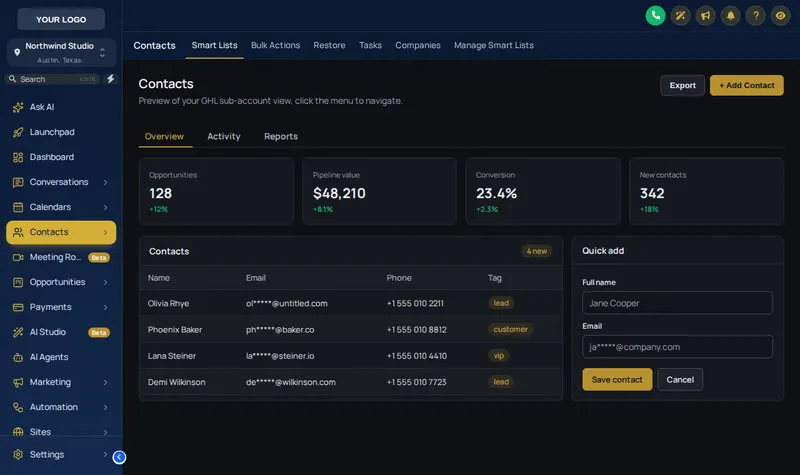800x475 pixels.
Task: Expand the Automation submenu chevron
Action: (x=106, y=407)
